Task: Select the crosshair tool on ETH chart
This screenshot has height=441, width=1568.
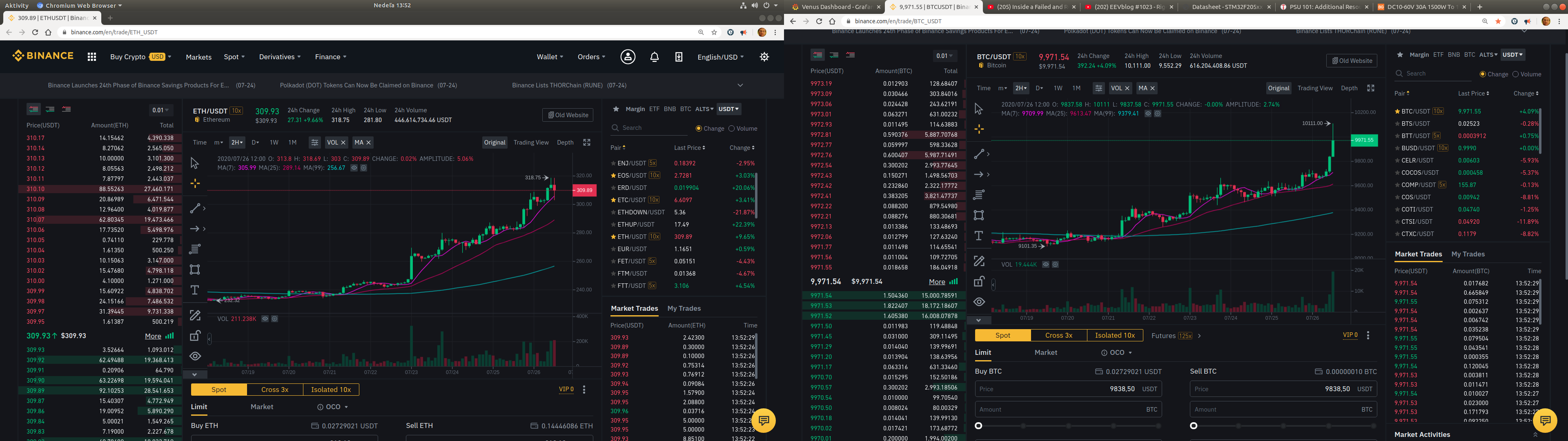Action: (195, 183)
